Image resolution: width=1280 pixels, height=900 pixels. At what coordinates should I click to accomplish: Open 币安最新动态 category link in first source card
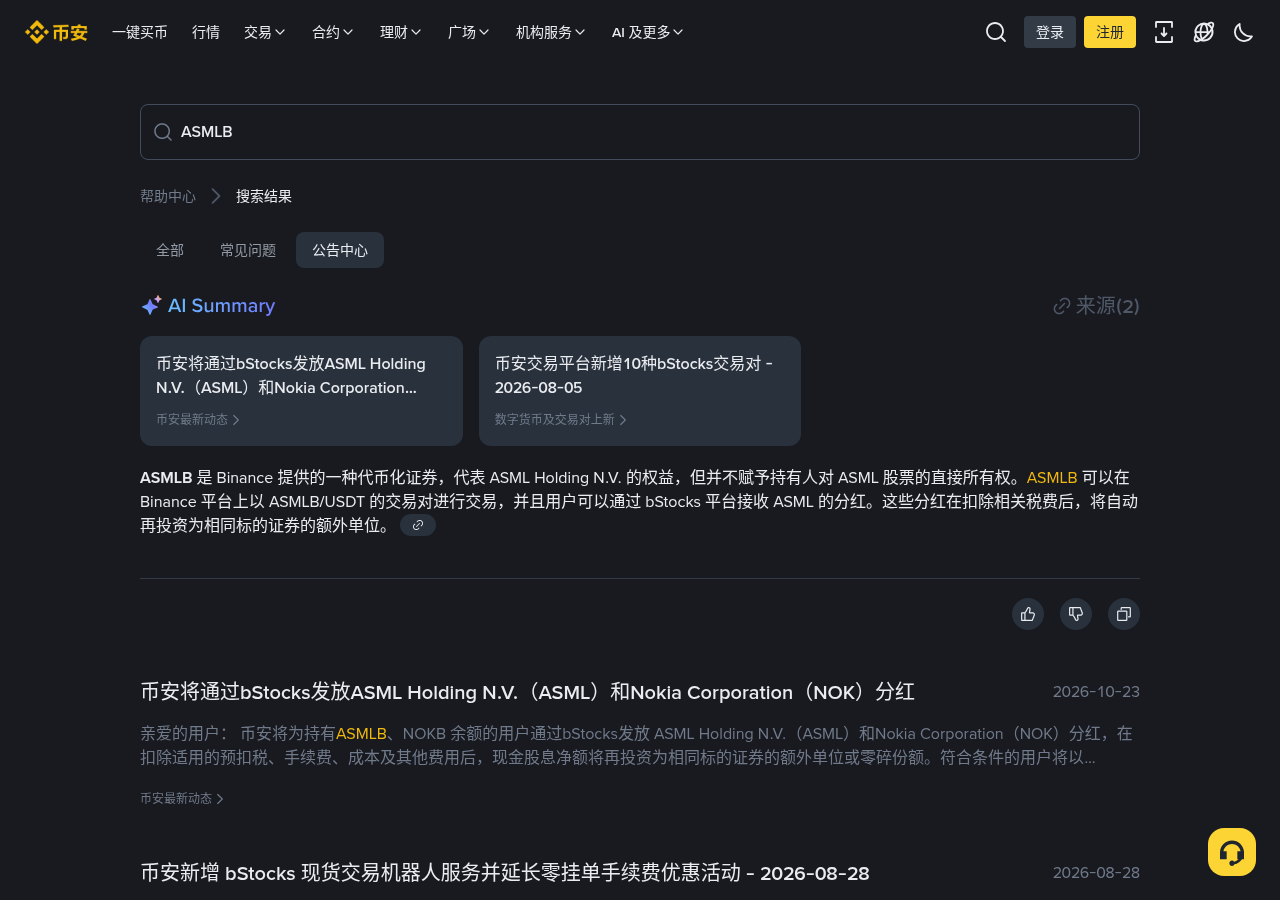[x=198, y=420]
